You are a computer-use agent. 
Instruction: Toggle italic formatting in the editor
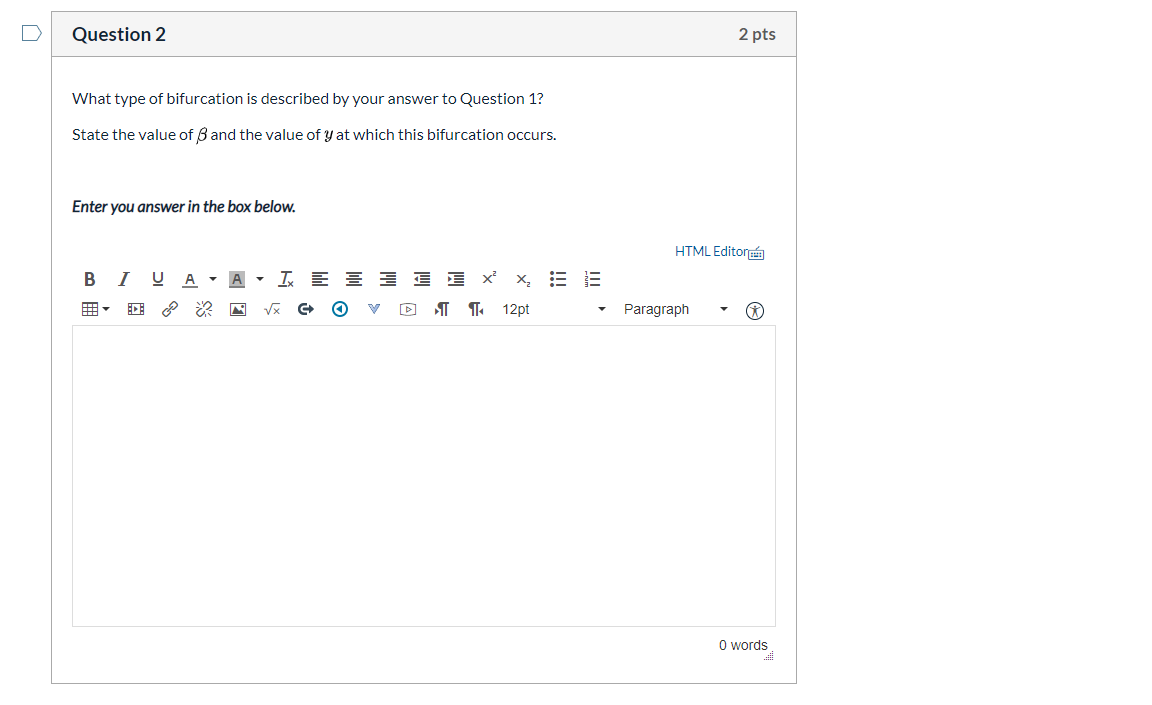coord(123,279)
